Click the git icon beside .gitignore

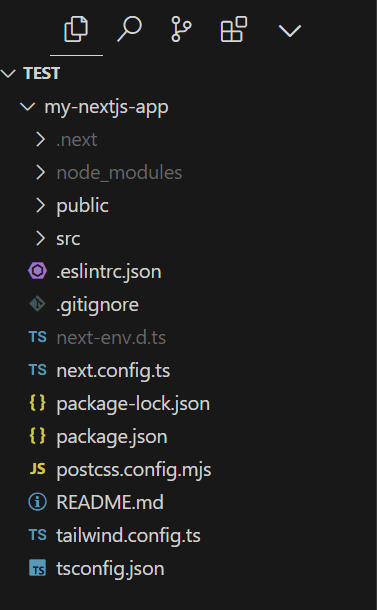point(38,304)
